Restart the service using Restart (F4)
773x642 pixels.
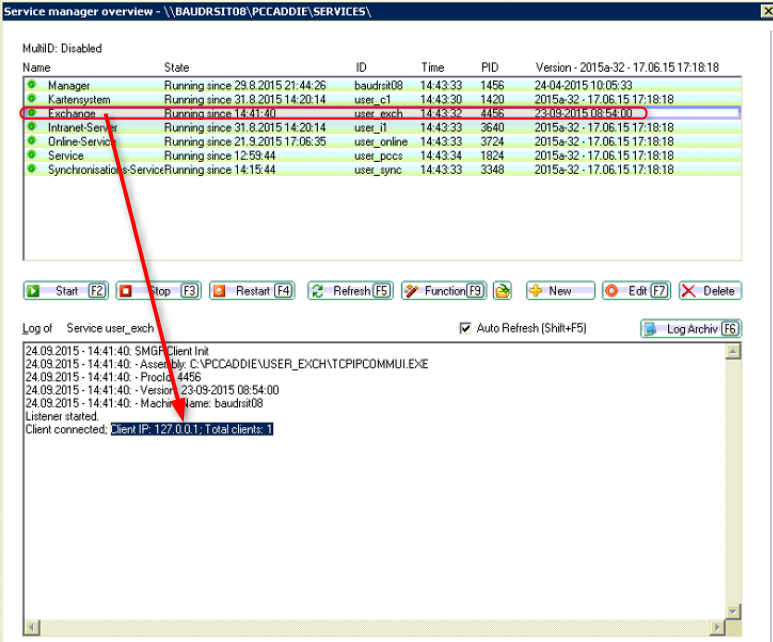pos(252,291)
